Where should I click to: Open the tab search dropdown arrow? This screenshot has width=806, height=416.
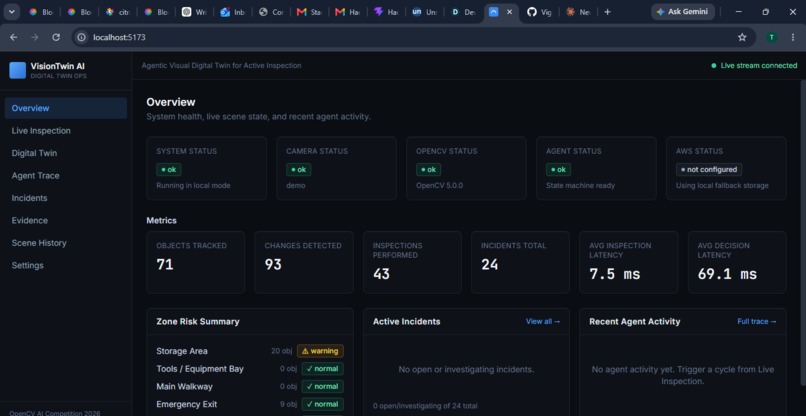[12, 12]
